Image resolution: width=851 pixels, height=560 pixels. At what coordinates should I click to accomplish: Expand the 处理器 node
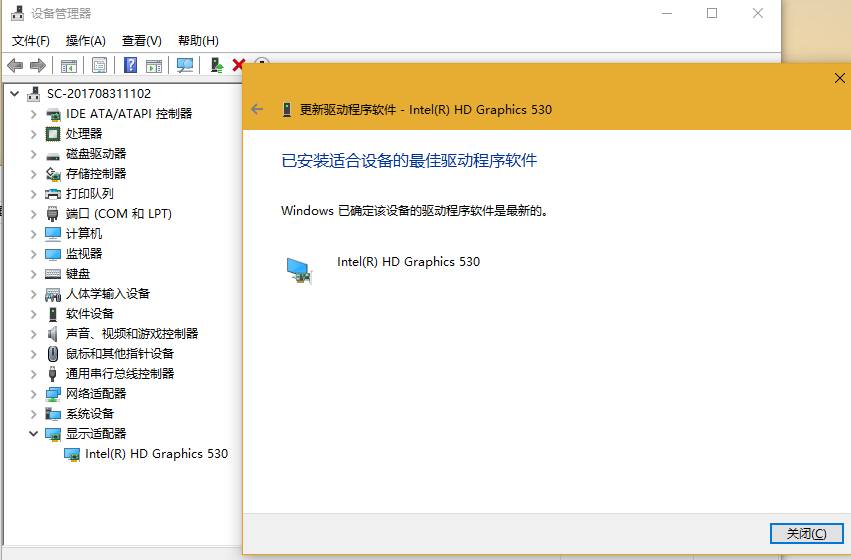34,134
